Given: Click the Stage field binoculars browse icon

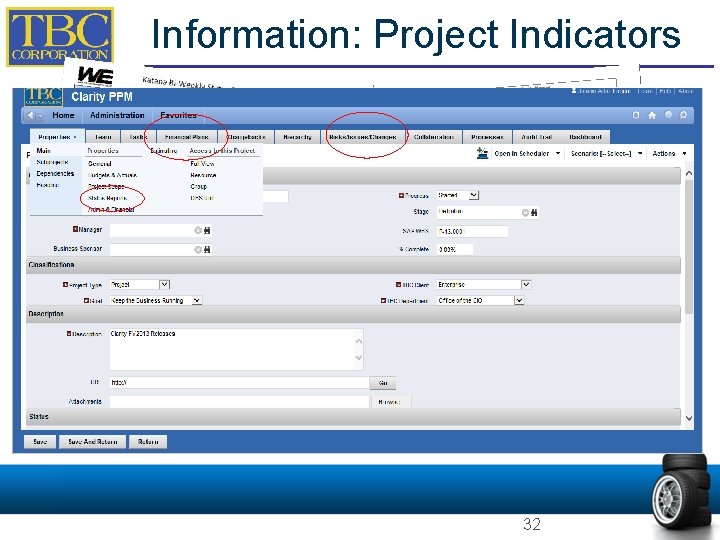Looking at the screenshot, I should 534,213.
